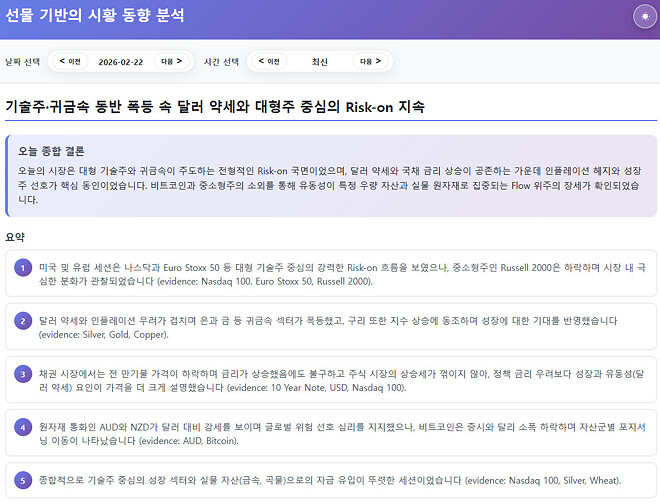Viewport: 660px width, 504px height.
Task: Click the '오늘 종합 결론' heading
Action: pos(51,151)
